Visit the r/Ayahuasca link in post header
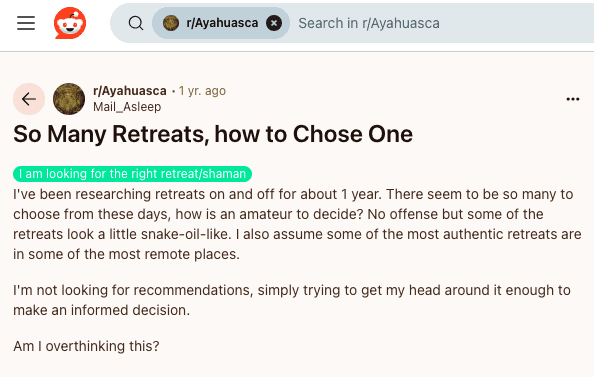 130,91
